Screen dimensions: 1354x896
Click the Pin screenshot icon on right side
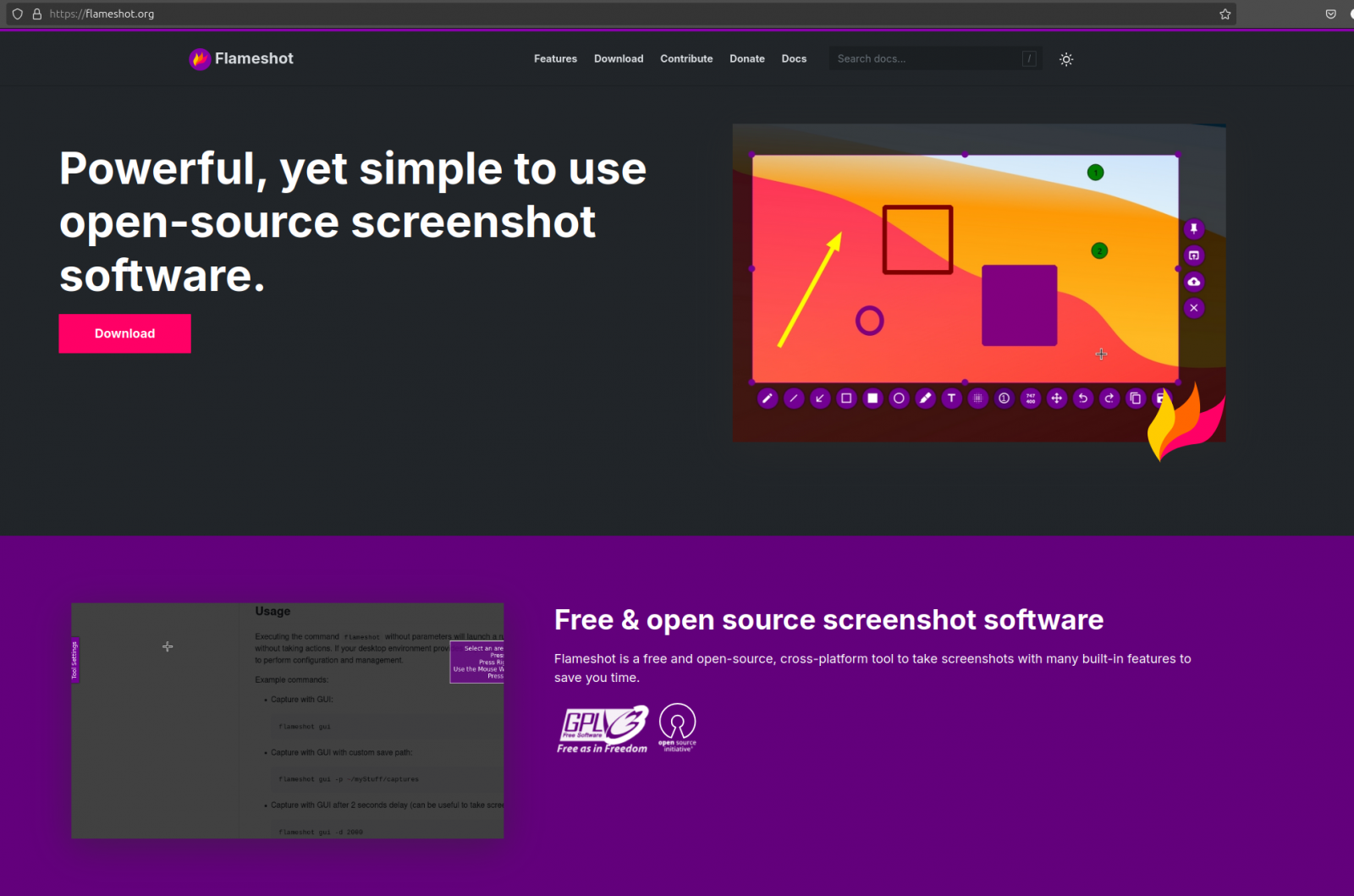click(x=1194, y=229)
